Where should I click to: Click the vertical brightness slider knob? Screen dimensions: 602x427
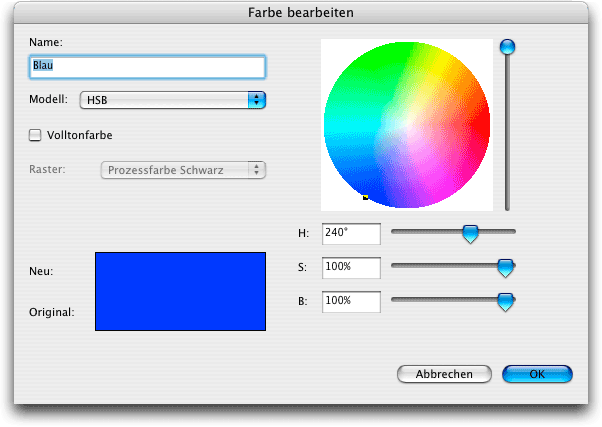[x=507, y=47]
